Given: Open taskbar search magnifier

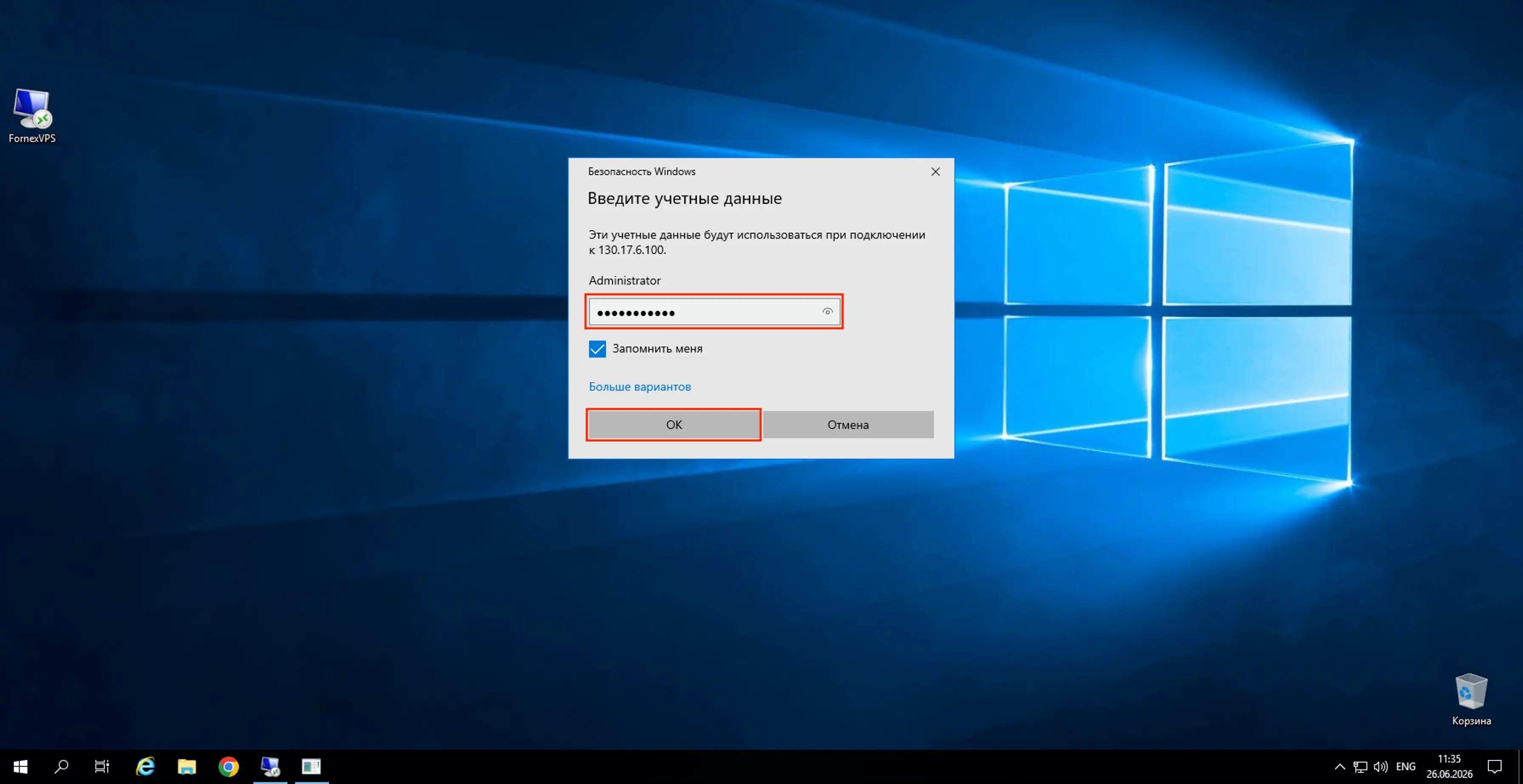Looking at the screenshot, I should pos(61,767).
